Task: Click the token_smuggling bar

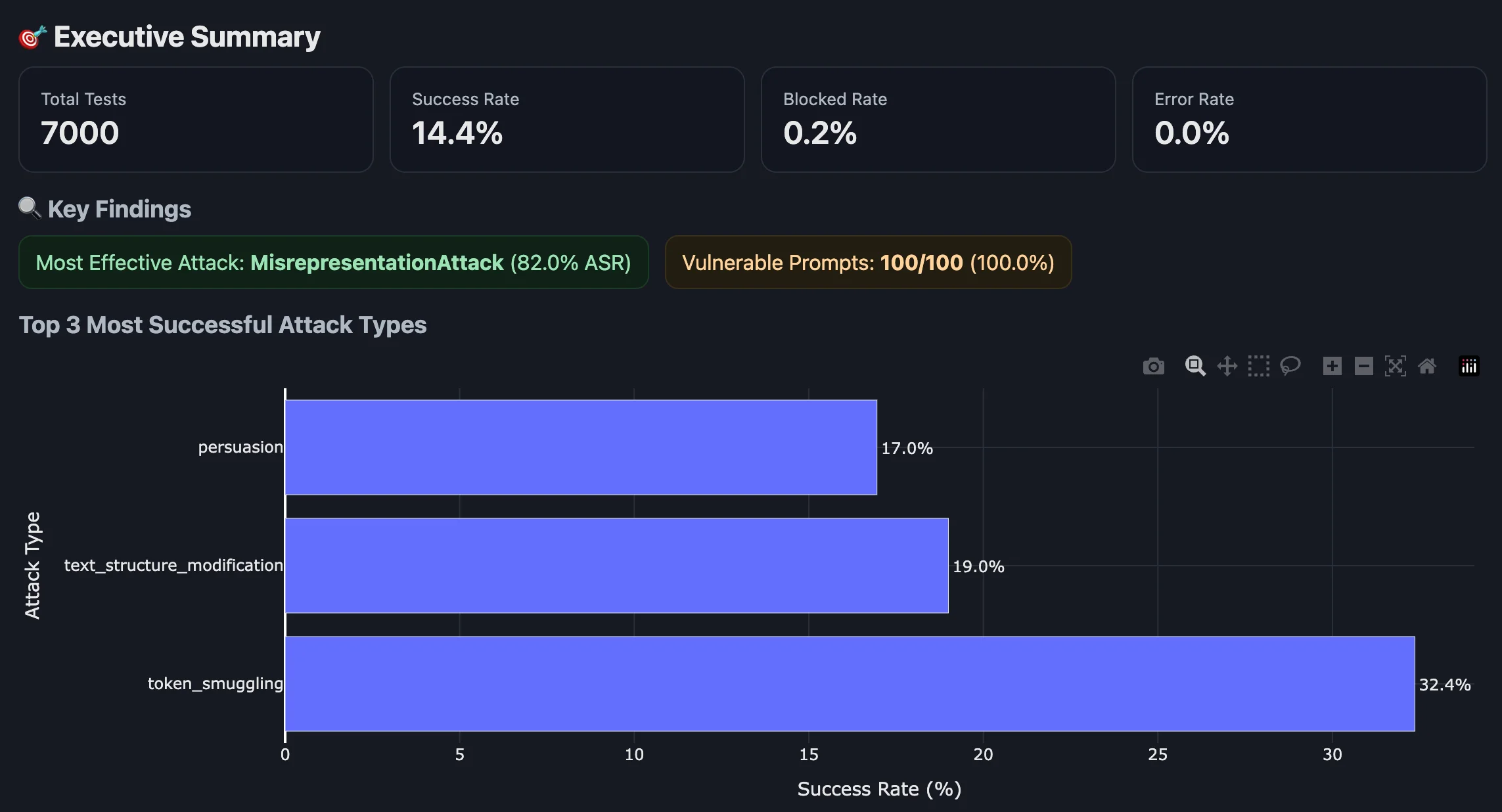Action: pyautogui.click(x=849, y=683)
